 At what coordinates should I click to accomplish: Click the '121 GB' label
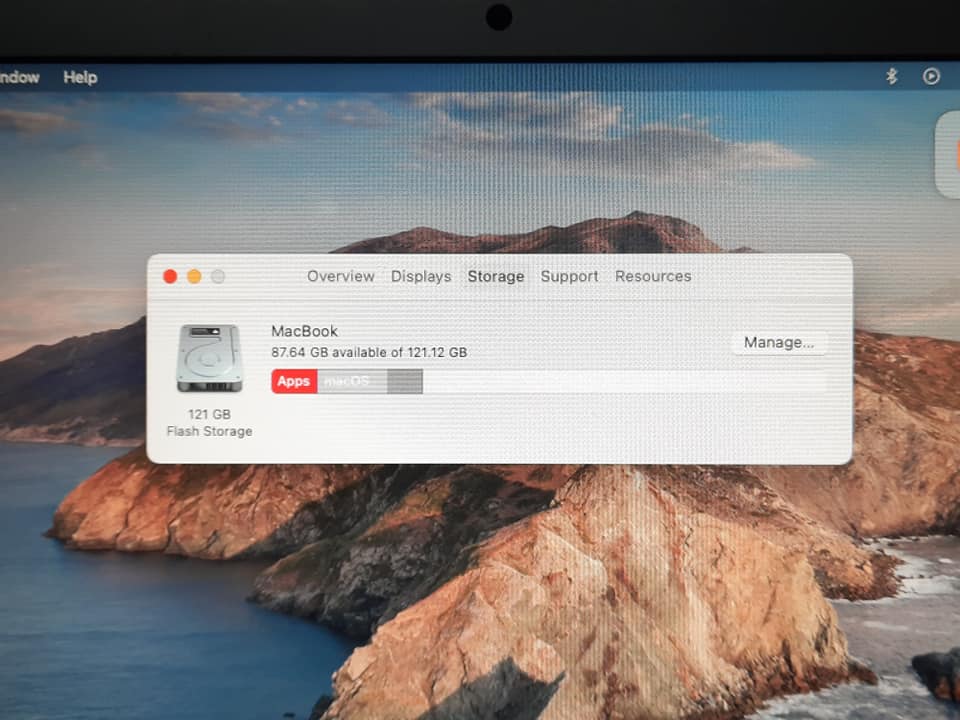coord(209,414)
